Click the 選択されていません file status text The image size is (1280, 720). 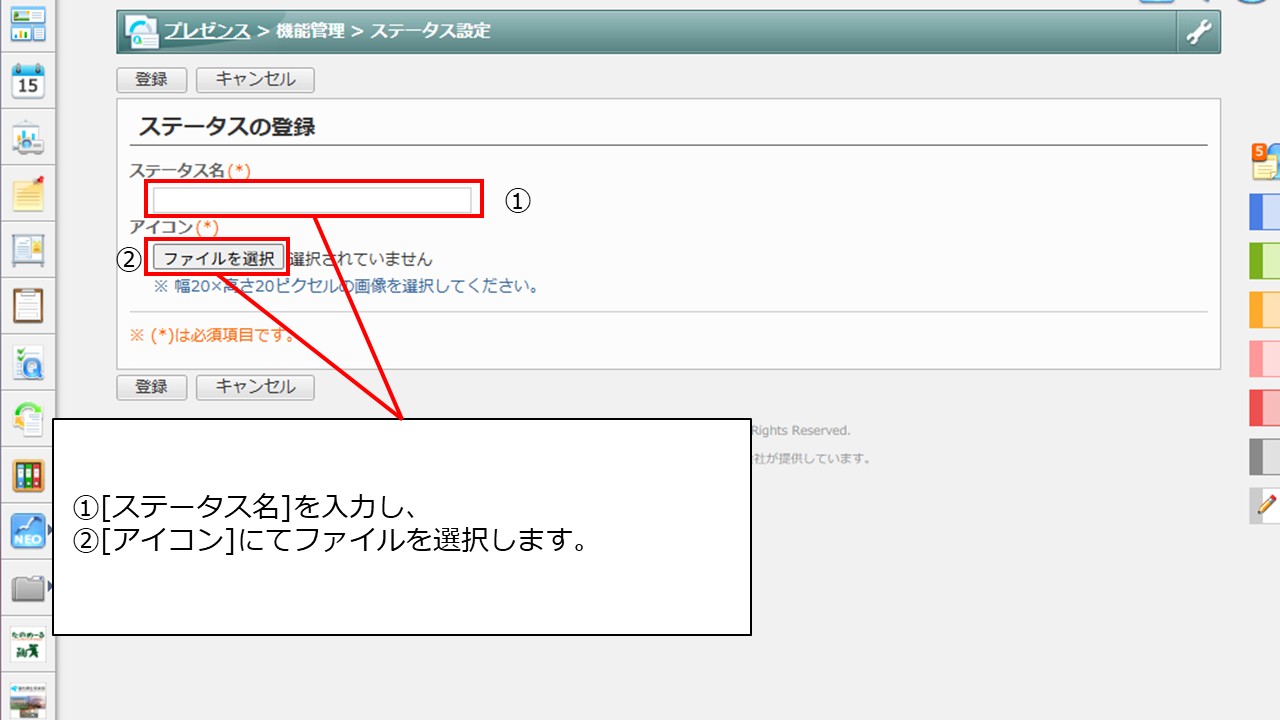(x=361, y=259)
